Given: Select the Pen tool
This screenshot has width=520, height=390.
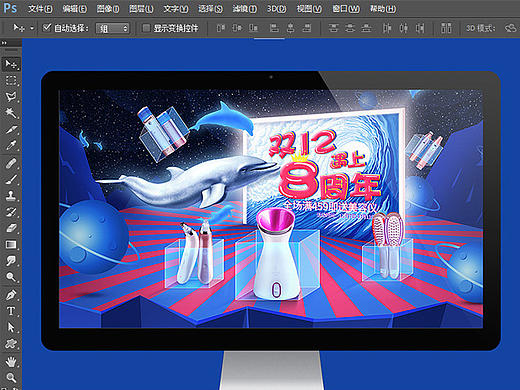Looking at the screenshot, I should click(x=11, y=295).
